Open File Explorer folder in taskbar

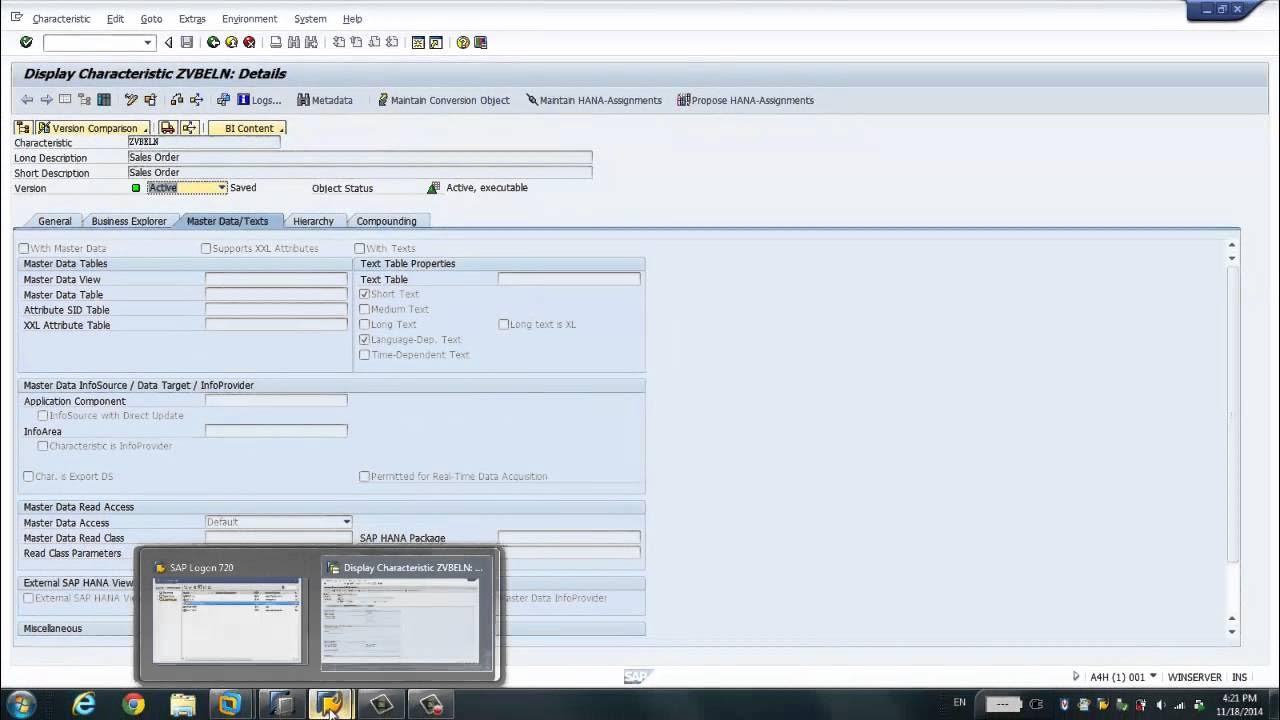click(182, 704)
